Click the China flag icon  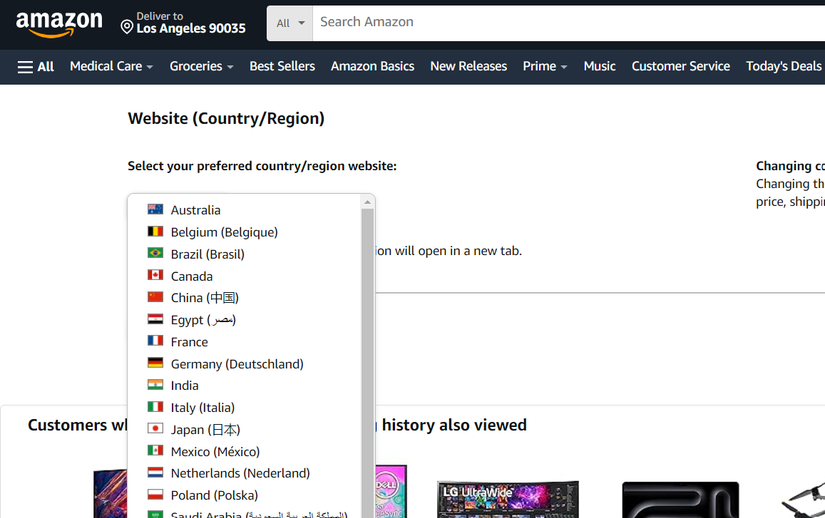click(155, 297)
